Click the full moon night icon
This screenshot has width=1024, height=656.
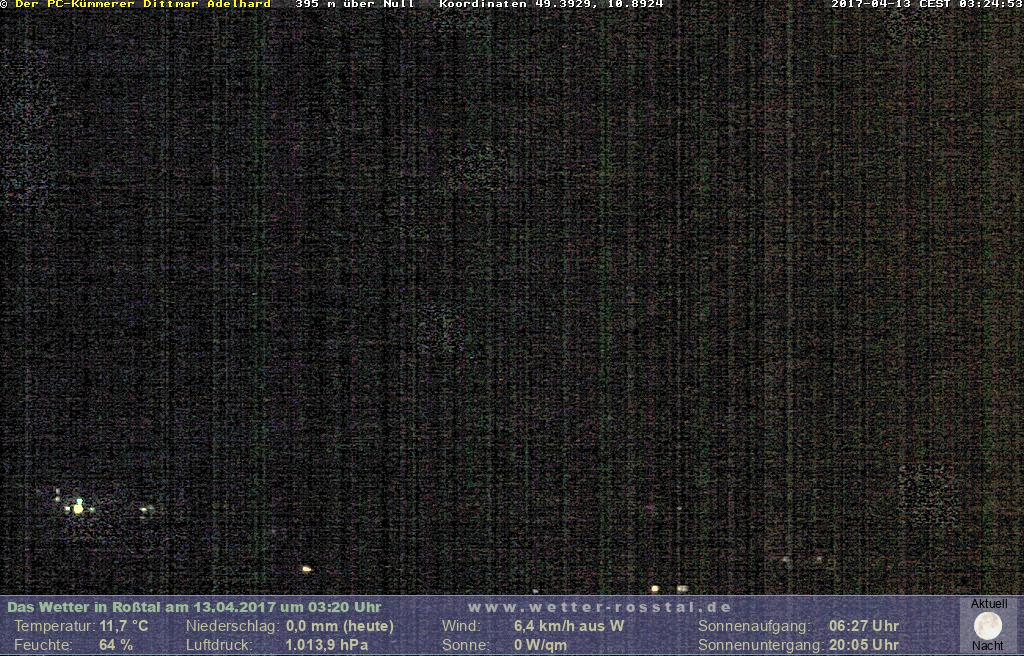point(988,626)
